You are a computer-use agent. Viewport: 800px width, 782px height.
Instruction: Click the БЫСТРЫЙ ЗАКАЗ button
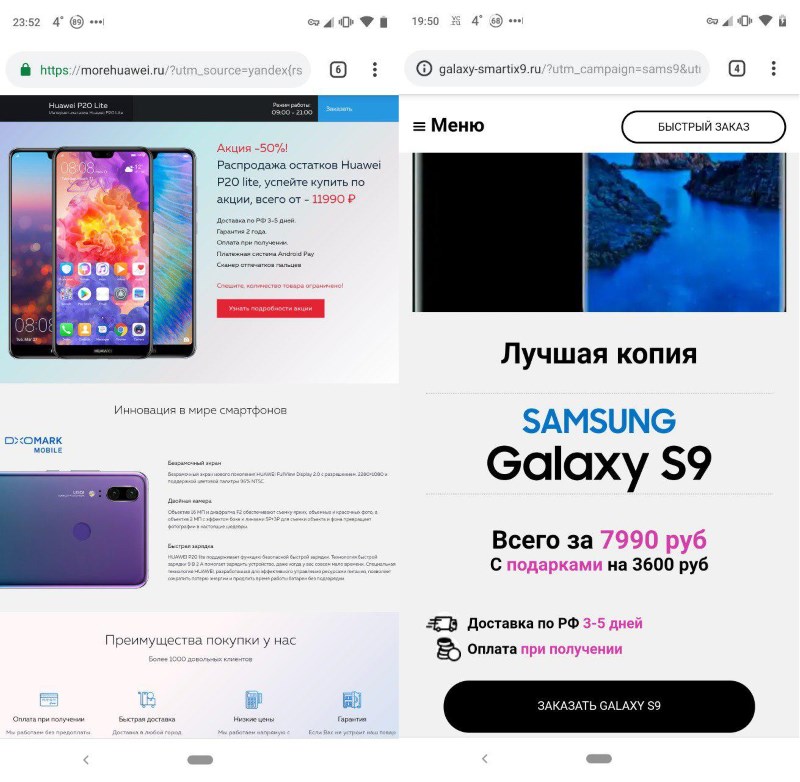click(703, 127)
